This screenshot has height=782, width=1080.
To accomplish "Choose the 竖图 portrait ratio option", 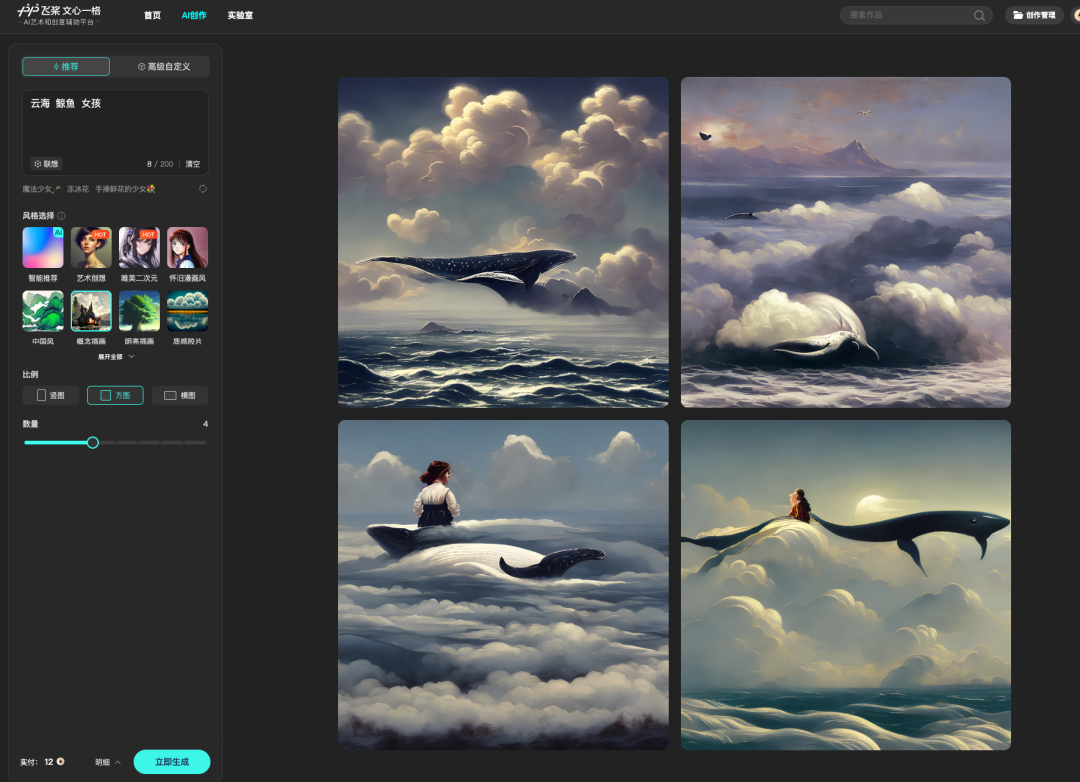I will click(x=51, y=395).
